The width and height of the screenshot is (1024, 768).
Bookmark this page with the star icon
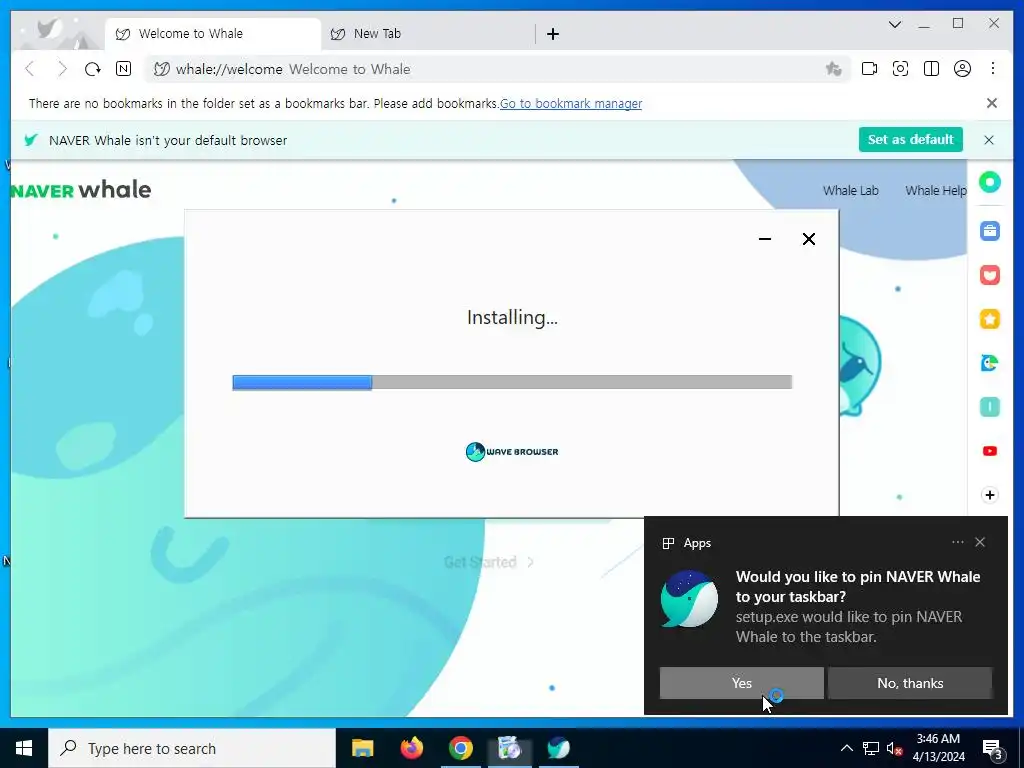[x=833, y=69]
